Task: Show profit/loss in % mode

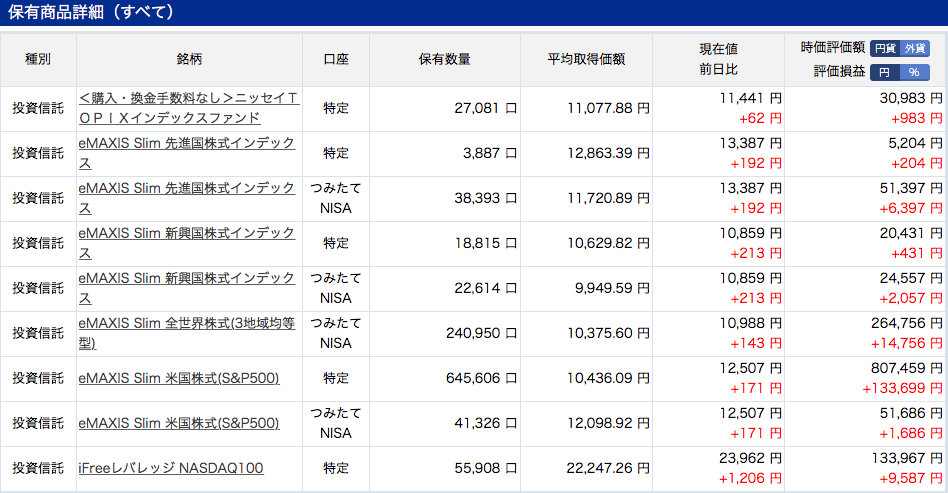Action: click(x=915, y=73)
